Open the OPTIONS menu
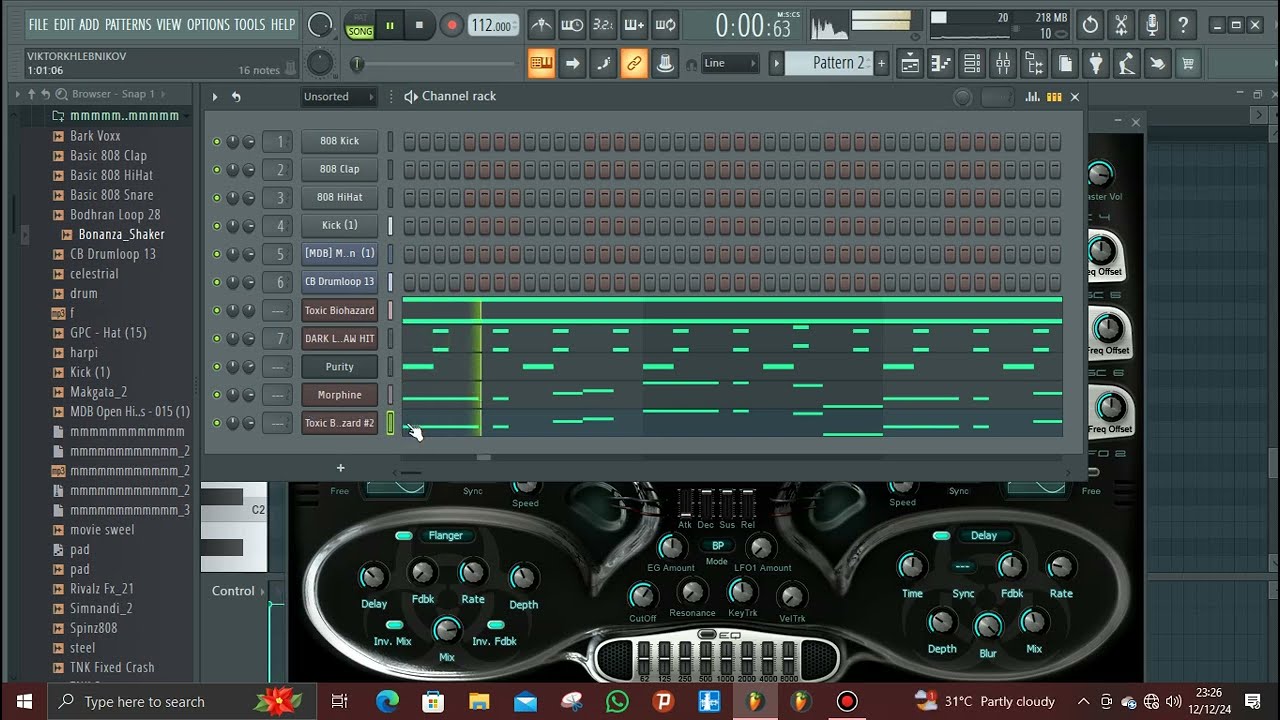Viewport: 1280px width, 720px height. point(208,24)
